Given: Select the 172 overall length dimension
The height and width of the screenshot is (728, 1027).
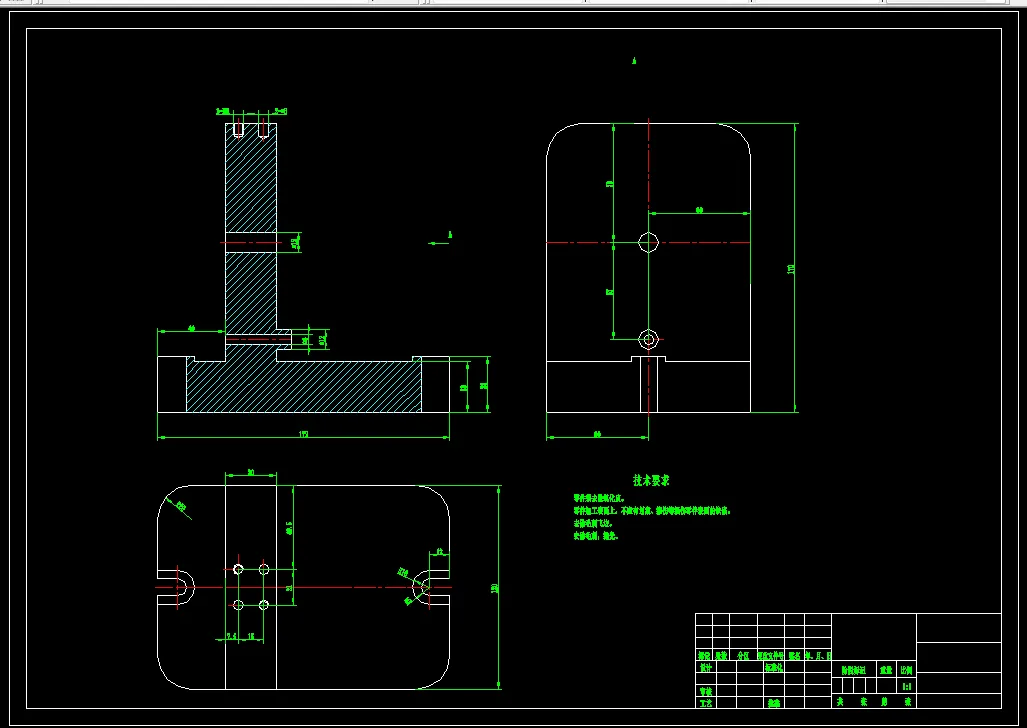Looking at the screenshot, I should pos(304,433).
